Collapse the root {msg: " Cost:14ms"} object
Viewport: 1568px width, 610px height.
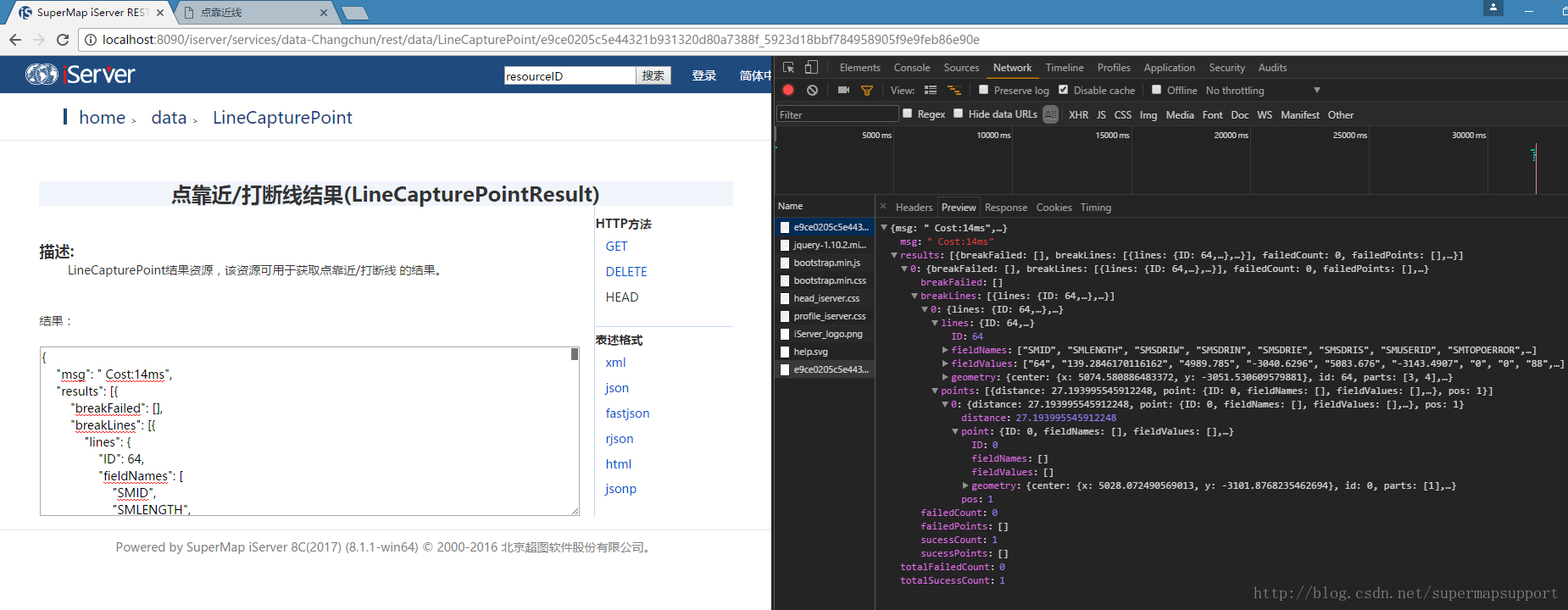[x=884, y=227]
